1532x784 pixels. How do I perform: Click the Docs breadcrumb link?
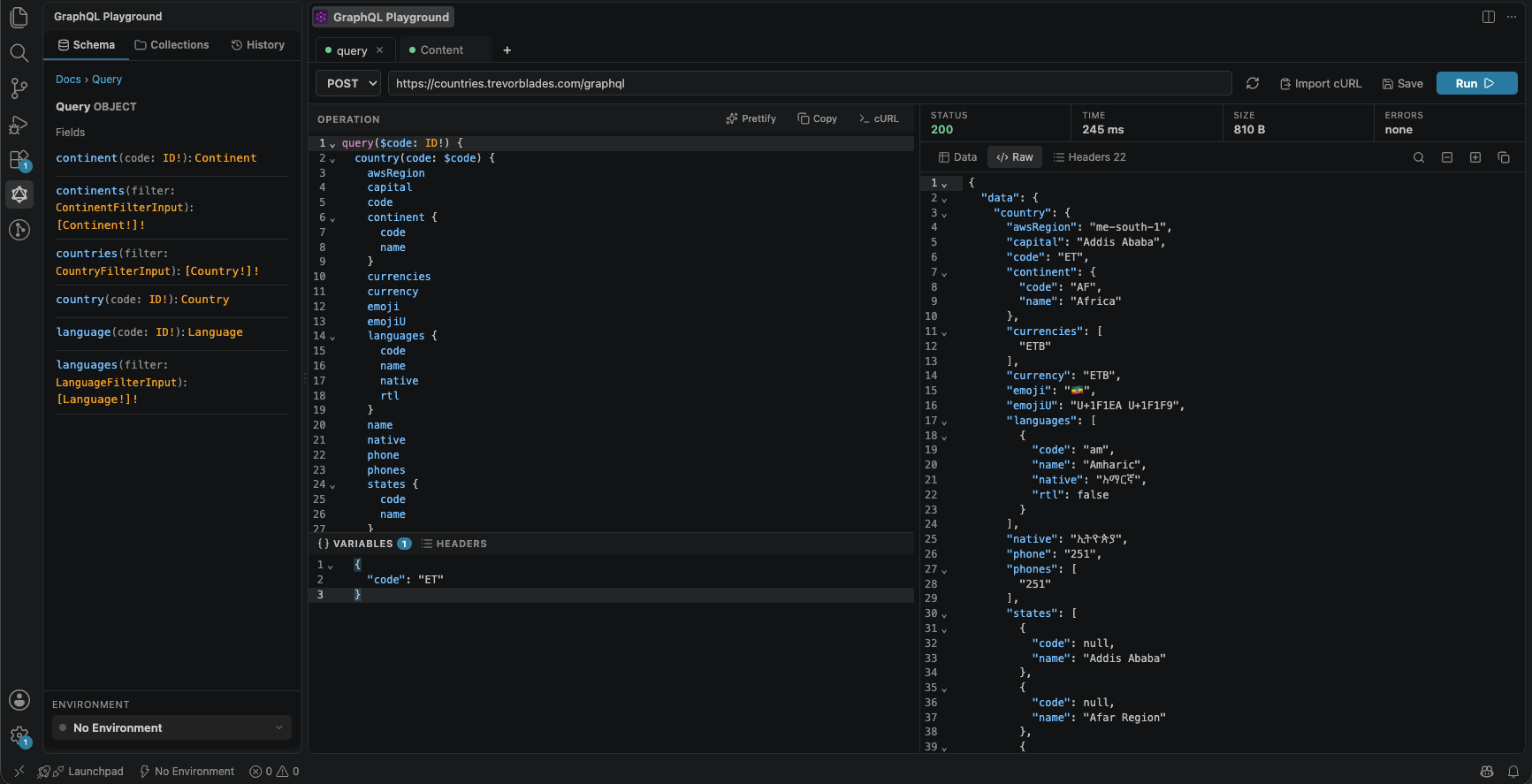[x=68, y=79]
